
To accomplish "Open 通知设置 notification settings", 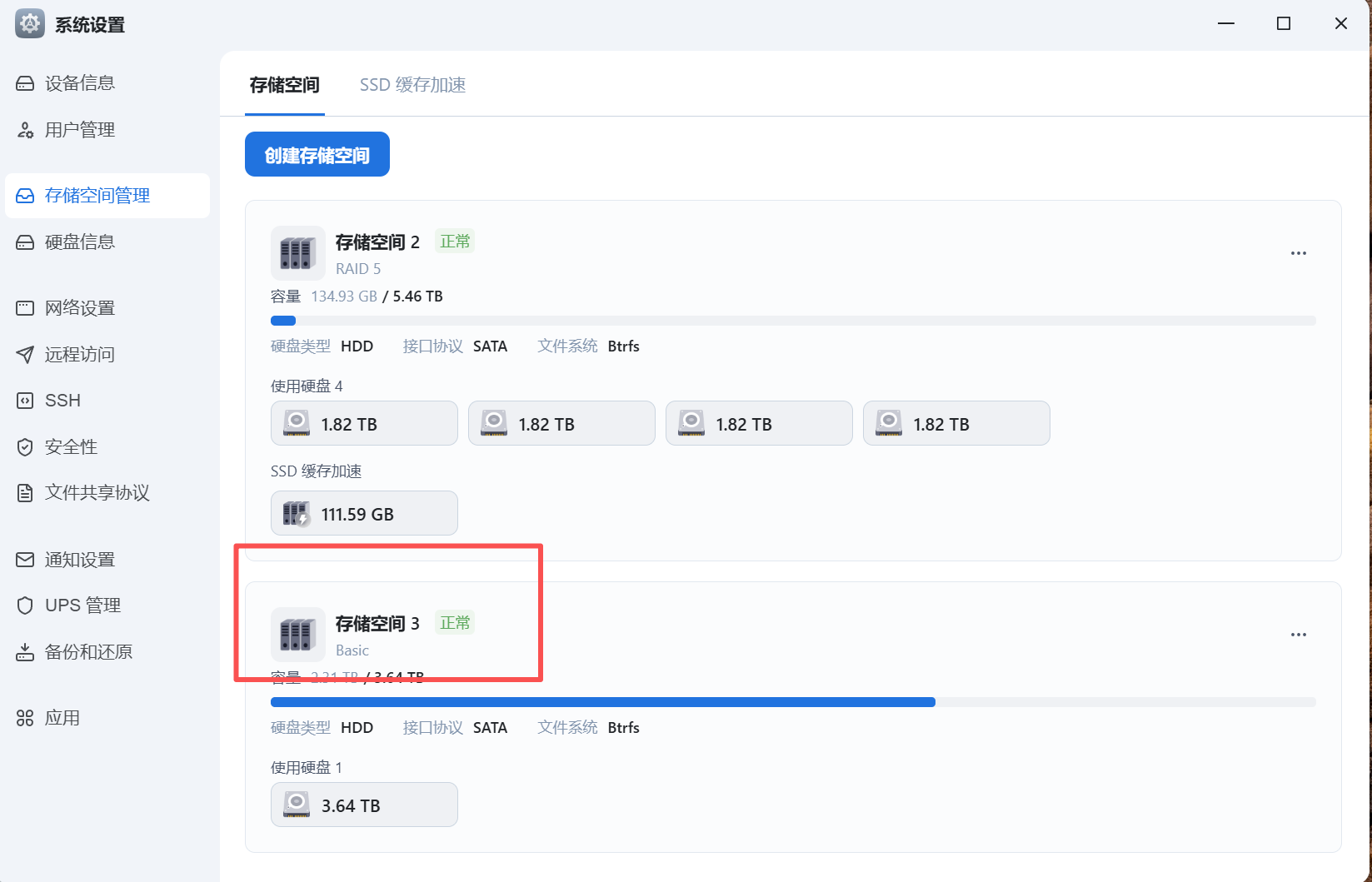I will (80, 560).
